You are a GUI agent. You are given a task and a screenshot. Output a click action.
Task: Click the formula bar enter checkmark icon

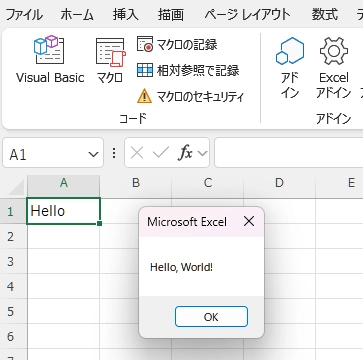point(161,153)
